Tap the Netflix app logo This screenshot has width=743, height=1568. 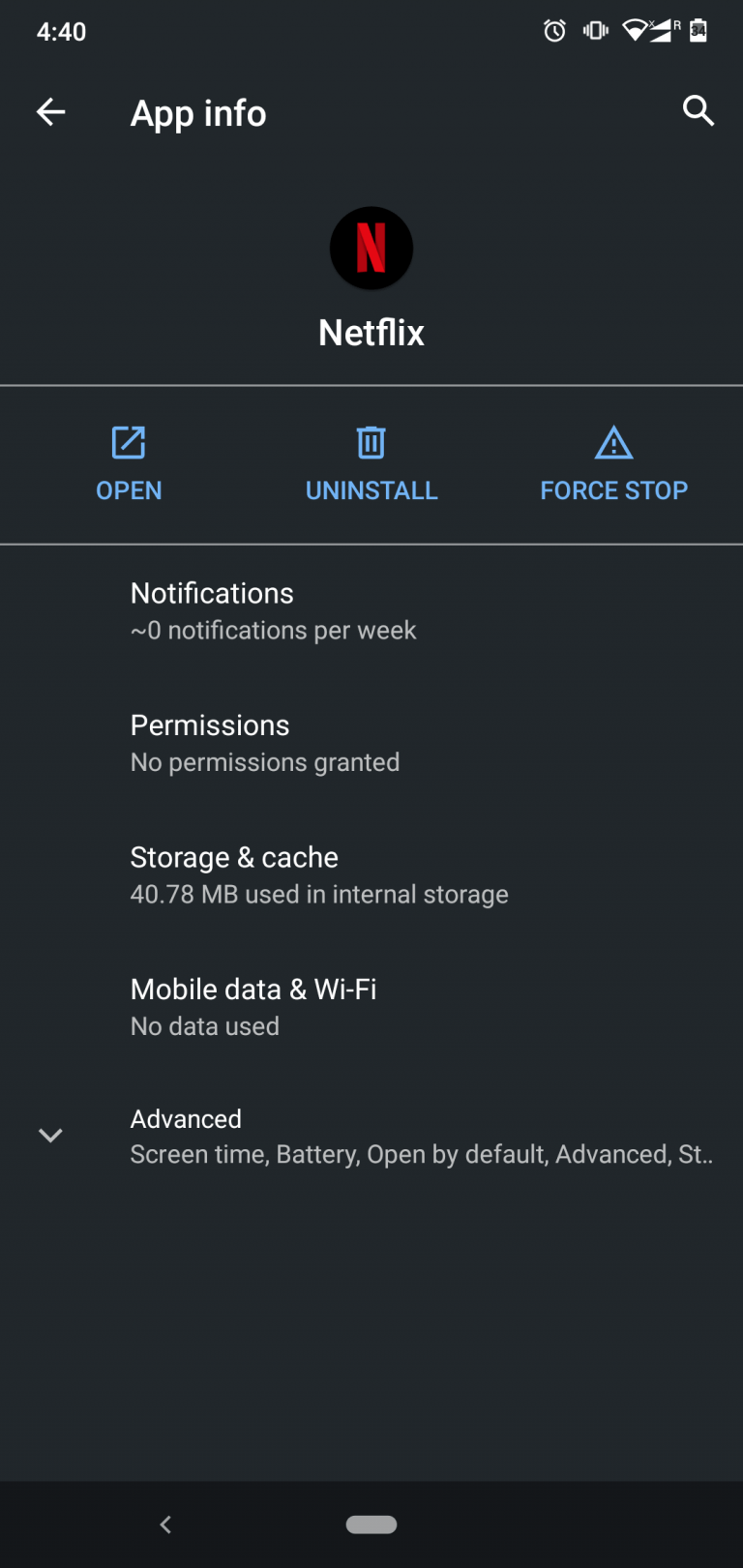point(371,249)
